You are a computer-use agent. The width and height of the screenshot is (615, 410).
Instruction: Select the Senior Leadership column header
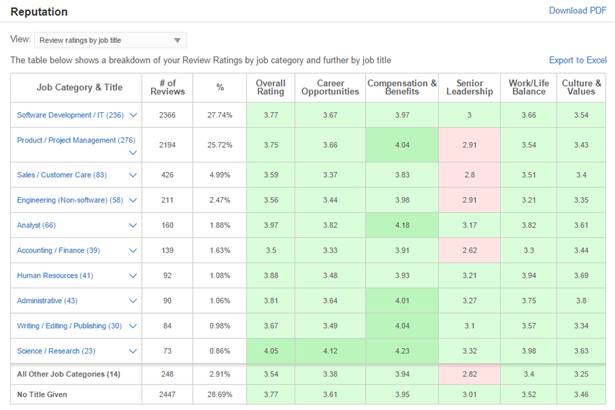[x=469, y=87]
